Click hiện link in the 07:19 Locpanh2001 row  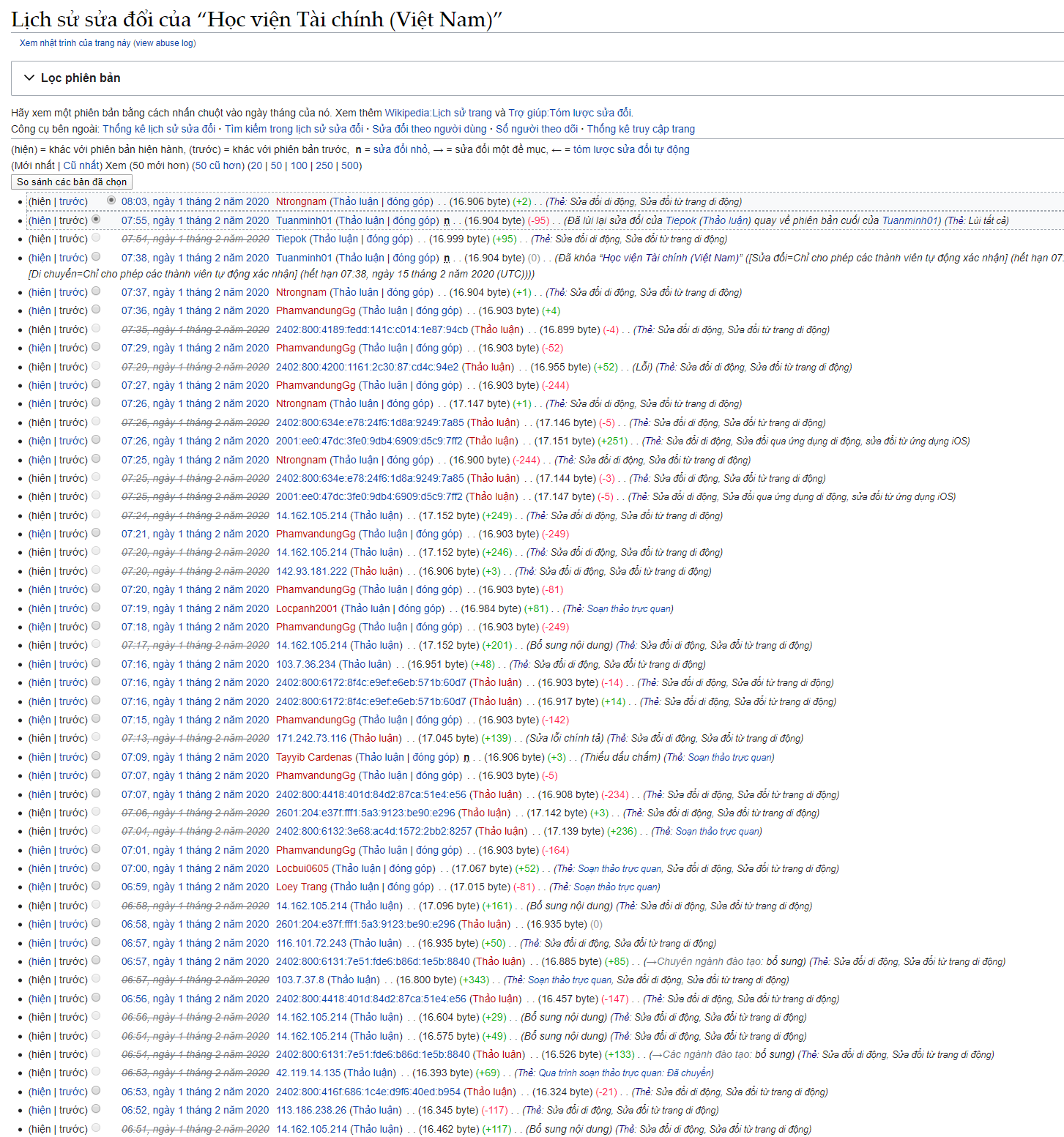[40, 608]
